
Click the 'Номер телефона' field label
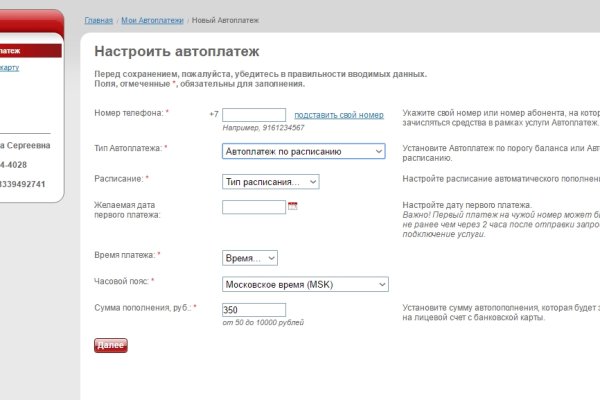pos(129,113)
